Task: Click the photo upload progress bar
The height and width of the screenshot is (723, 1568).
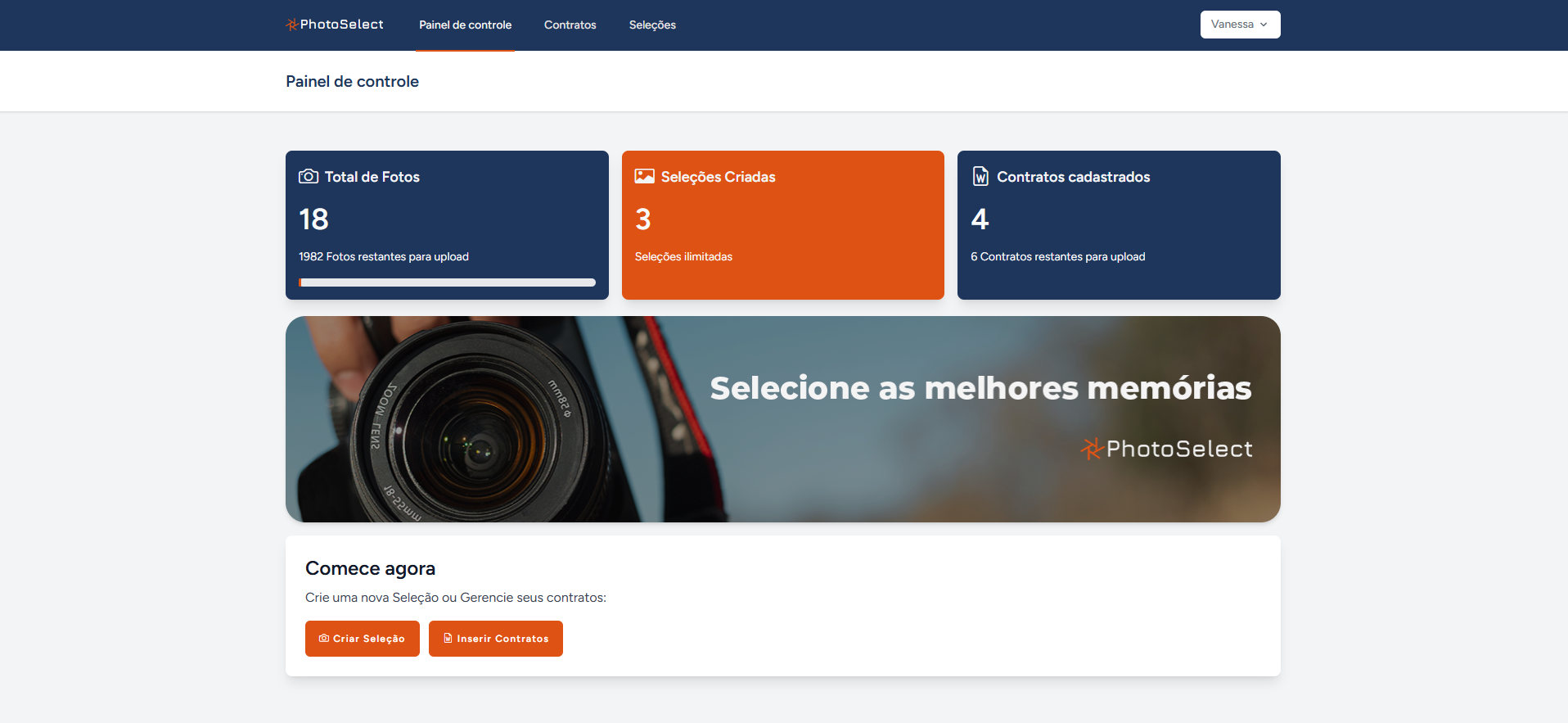Action: [447, 282]
